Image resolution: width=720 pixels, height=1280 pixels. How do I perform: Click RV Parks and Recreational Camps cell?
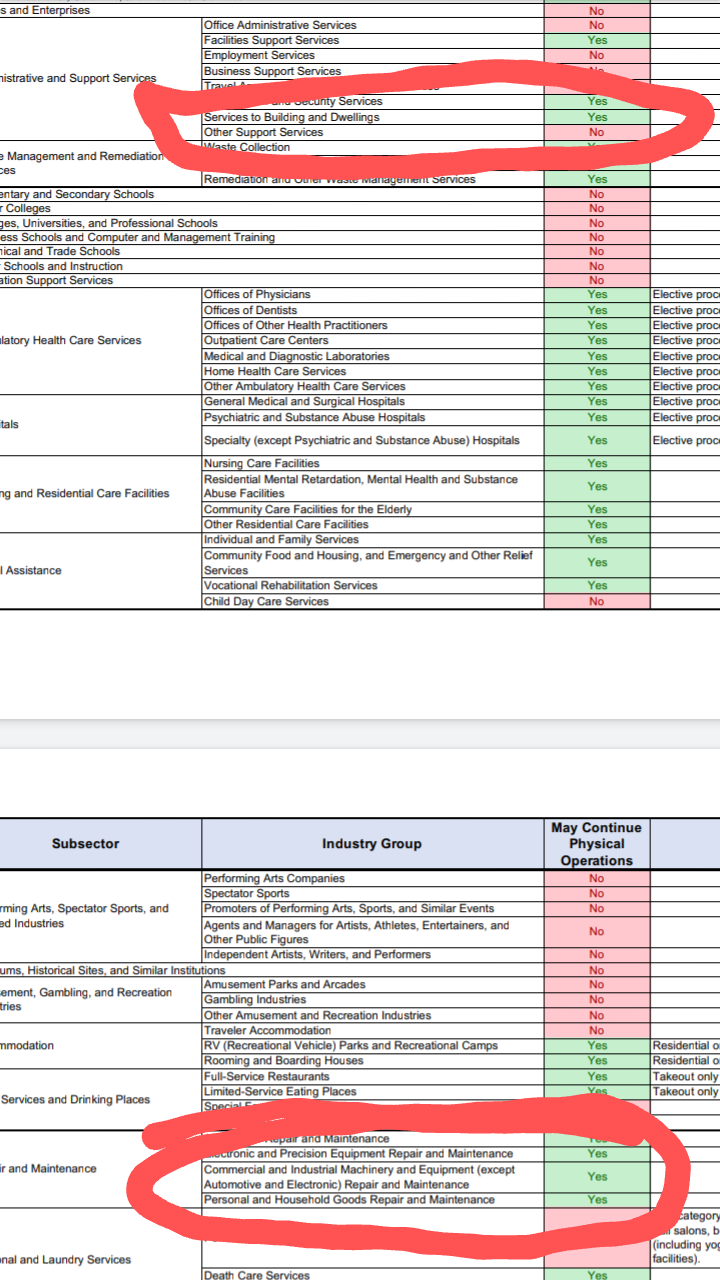[x=373, y=1045]
